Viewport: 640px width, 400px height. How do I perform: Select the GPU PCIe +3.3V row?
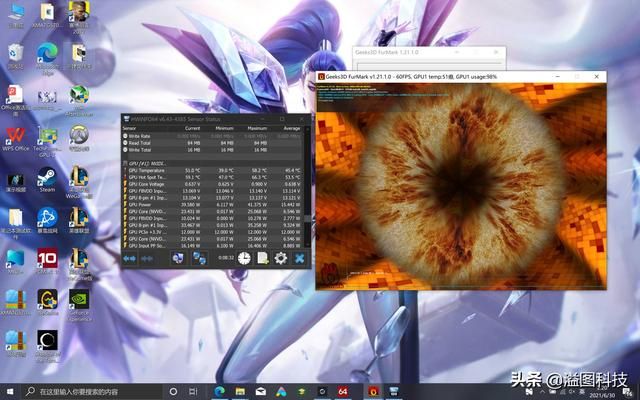pyautogui.click(x=212, y=232)
